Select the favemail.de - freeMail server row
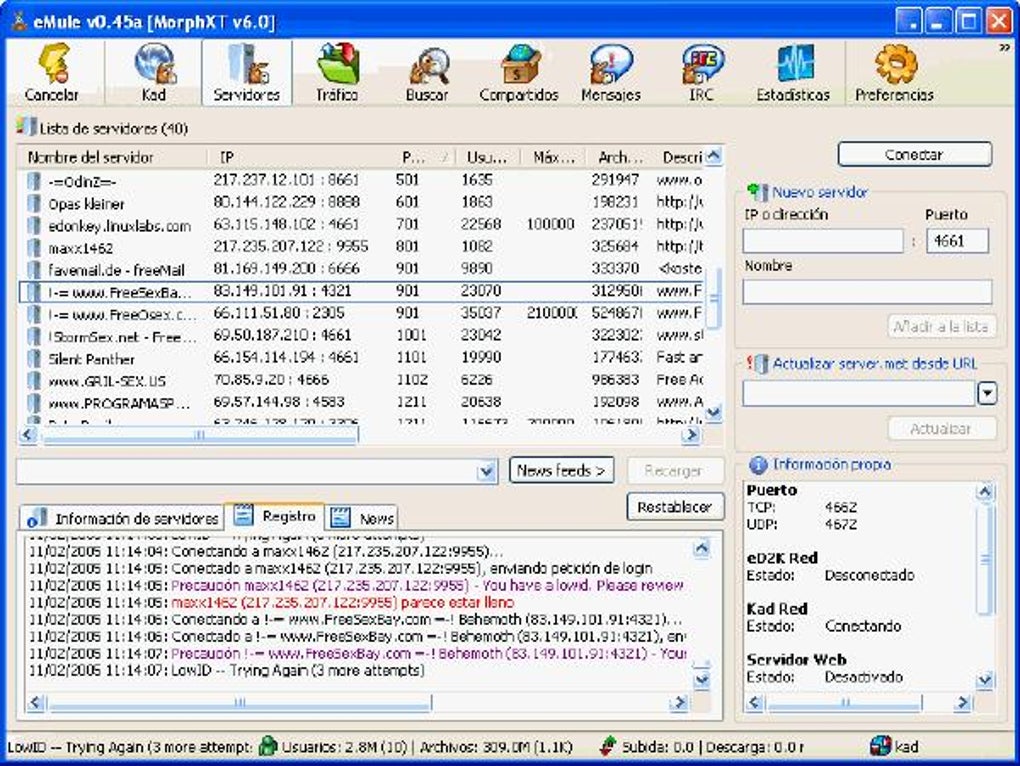This screenshot has width=1020, height=766. 363,269
